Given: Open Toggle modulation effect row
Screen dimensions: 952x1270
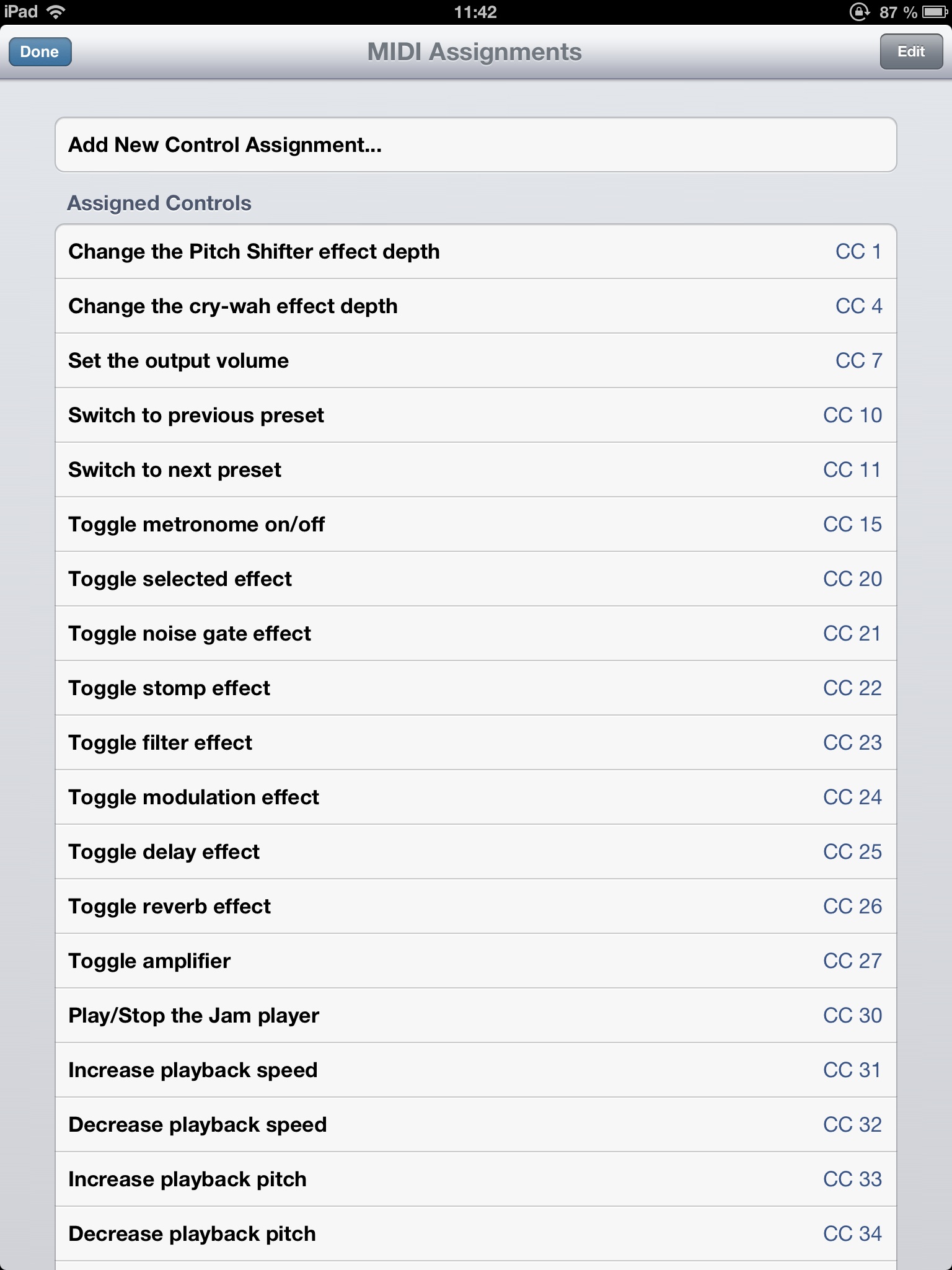Looking at the screenshot, I should [475, 797].
